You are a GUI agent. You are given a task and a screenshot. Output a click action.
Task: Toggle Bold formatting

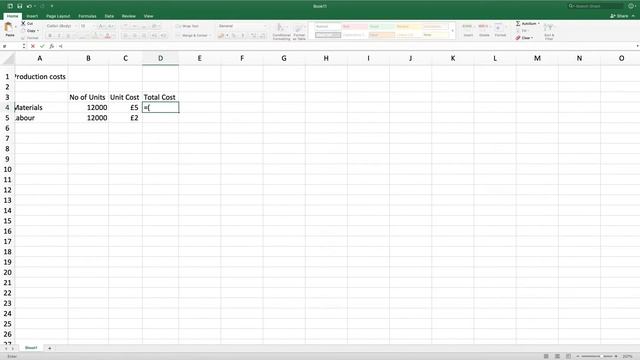50,36
